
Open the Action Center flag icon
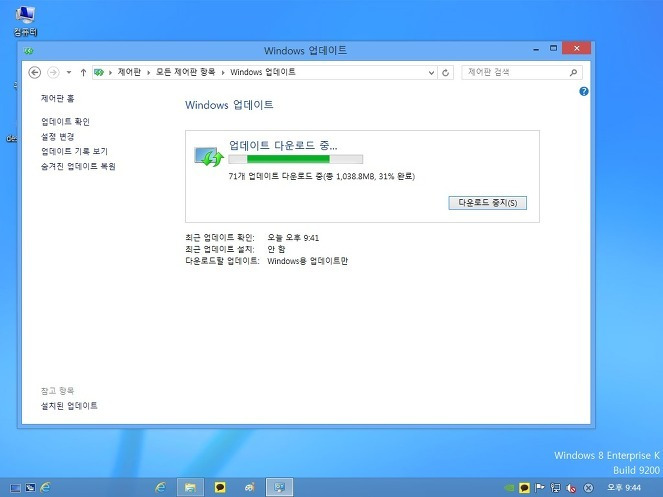540,488
